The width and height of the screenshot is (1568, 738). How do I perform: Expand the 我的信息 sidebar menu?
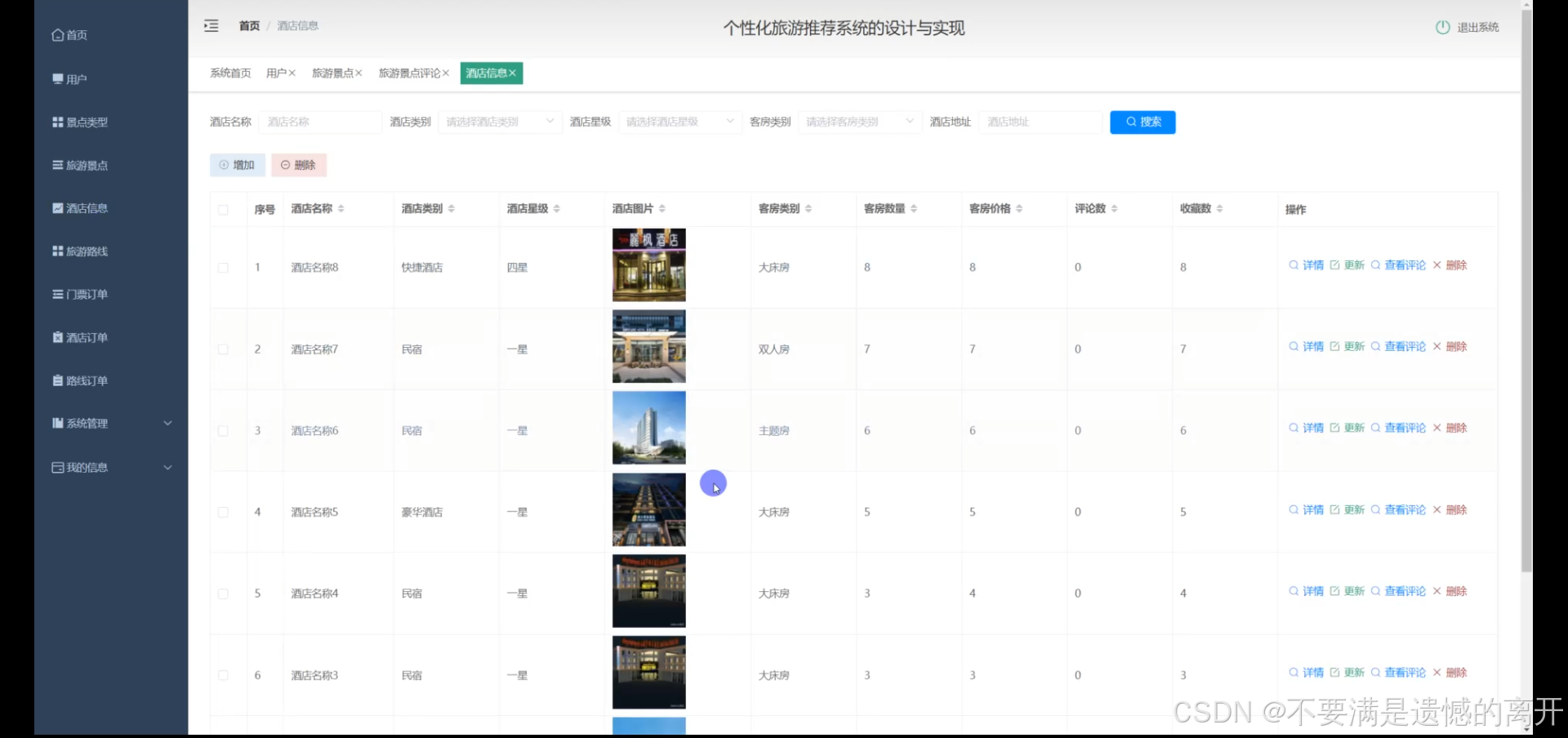[x=111, y=468]
